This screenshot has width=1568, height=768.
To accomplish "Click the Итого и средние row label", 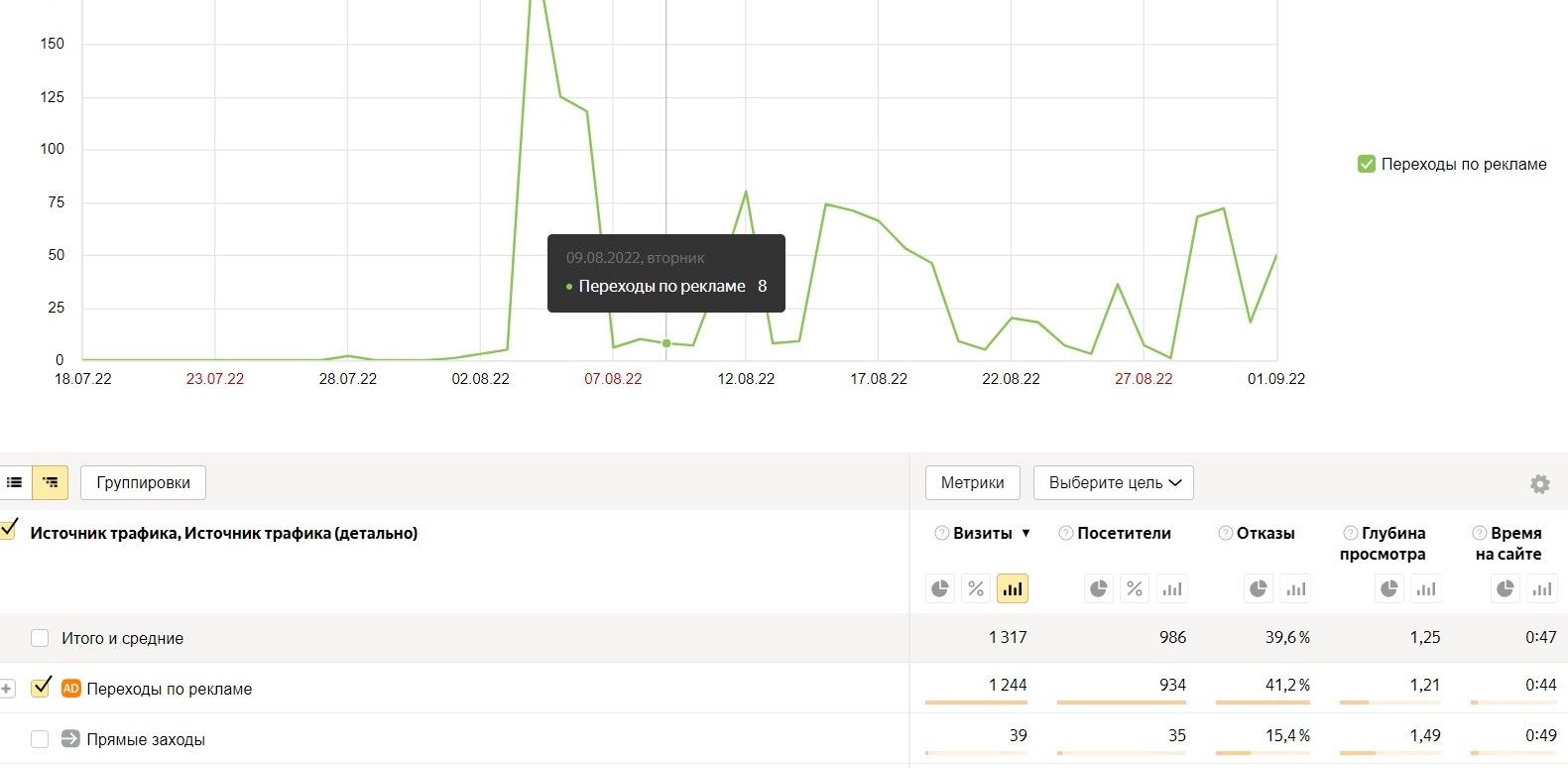I will click(x=122, y=638).
